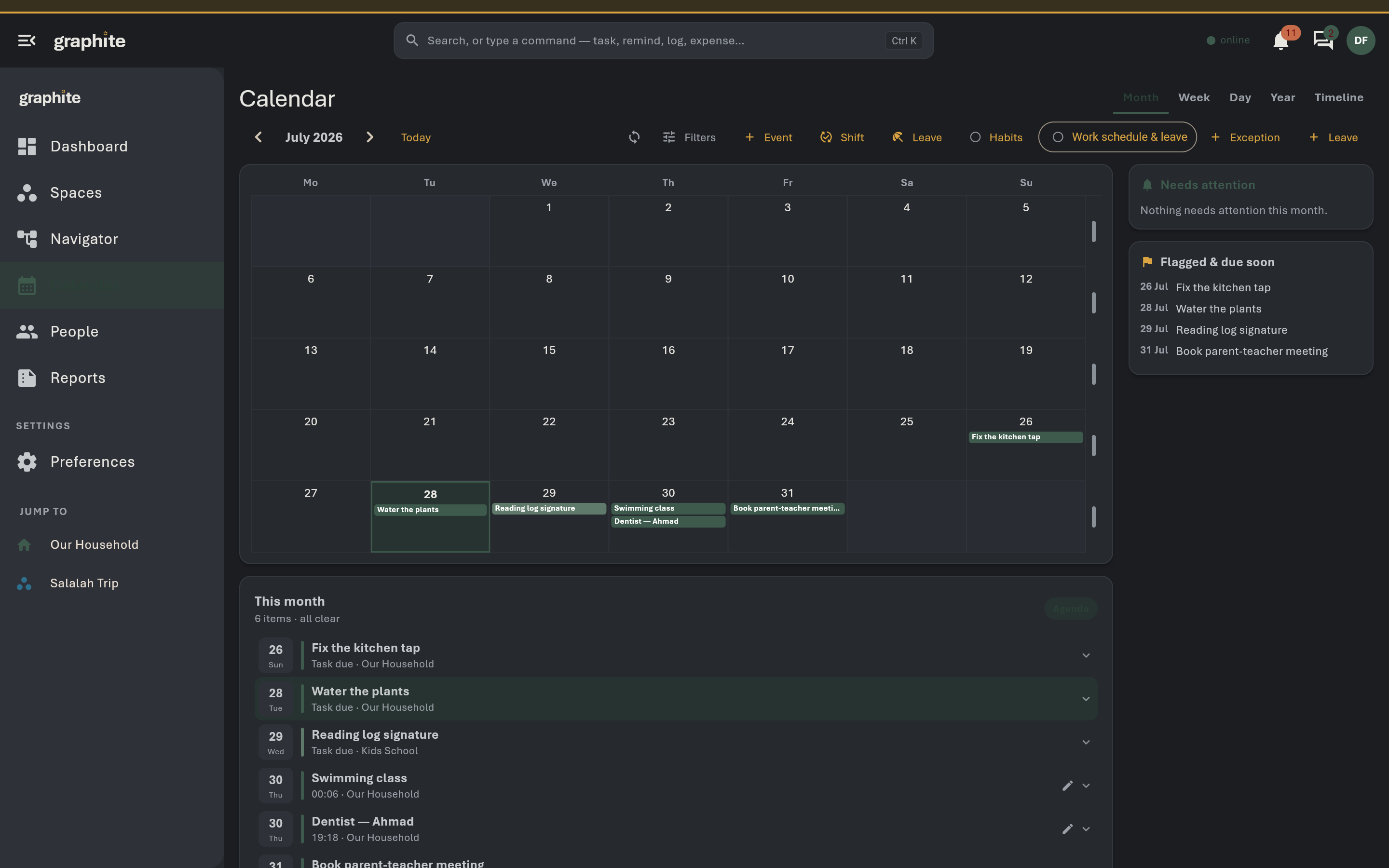Click the Ctrl K shortcut badge

pyautogui.click(x=903, y=41)
